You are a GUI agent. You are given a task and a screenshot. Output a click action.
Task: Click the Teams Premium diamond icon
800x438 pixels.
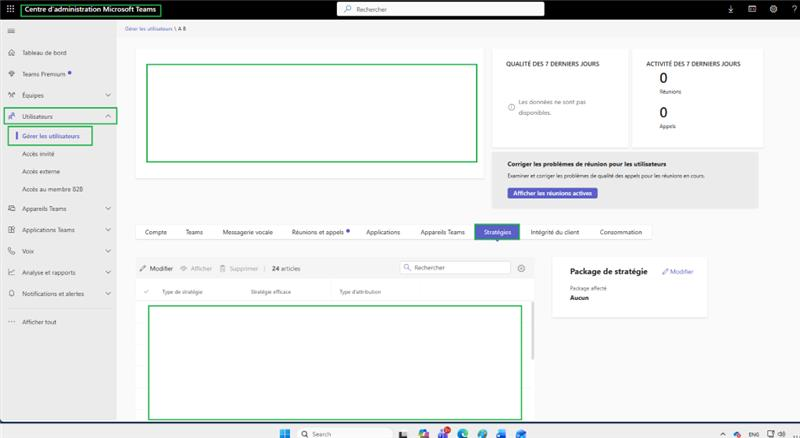pos(12,74)
